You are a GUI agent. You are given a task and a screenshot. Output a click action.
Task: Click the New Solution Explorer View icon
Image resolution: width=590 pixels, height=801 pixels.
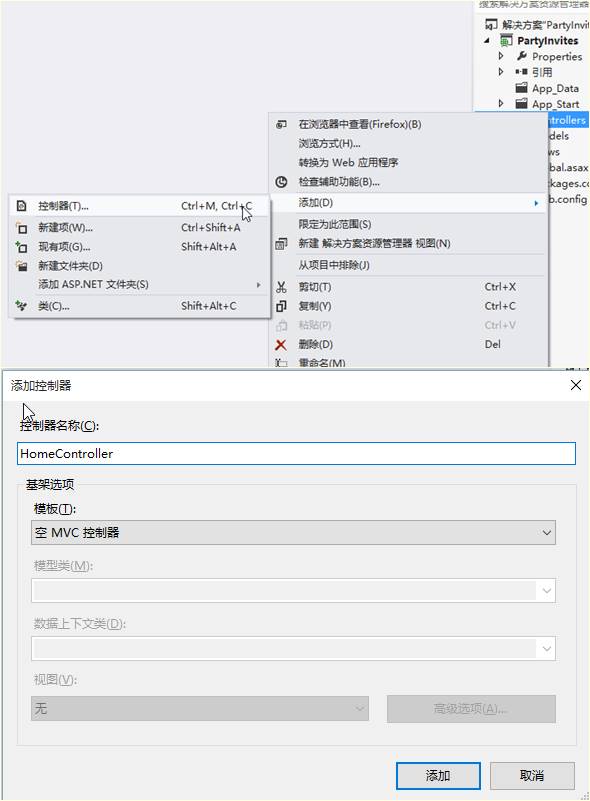click(x=281, y=244)
